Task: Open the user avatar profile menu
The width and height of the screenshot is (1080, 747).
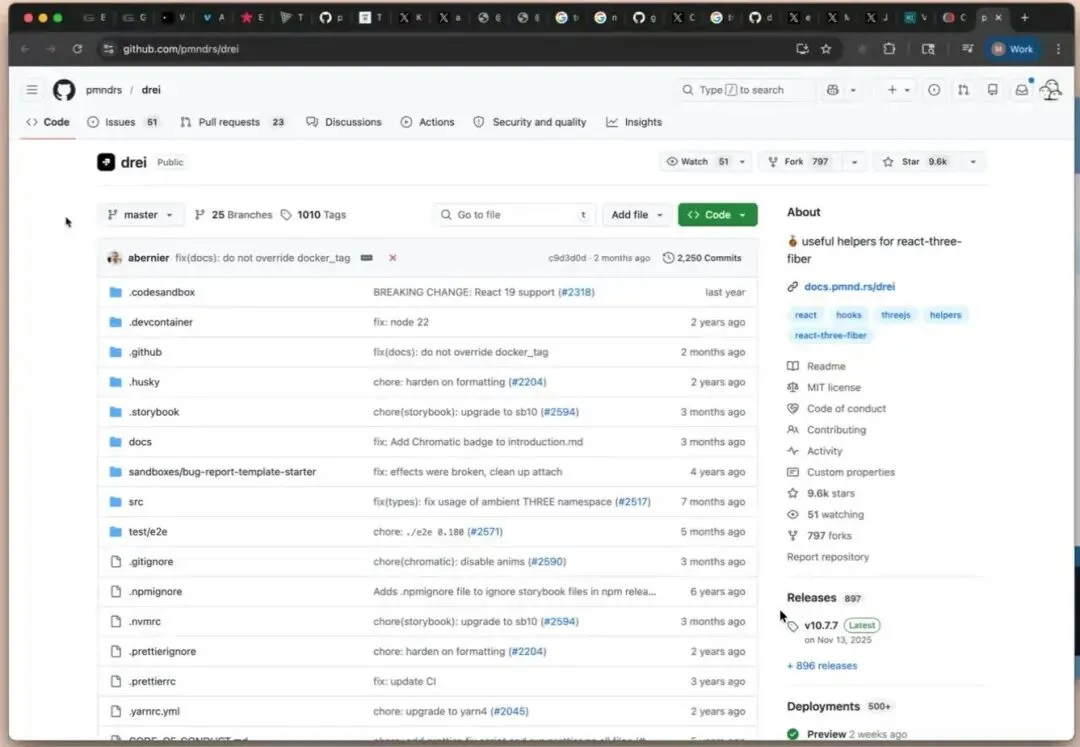Action: [x=1050, y=90]
